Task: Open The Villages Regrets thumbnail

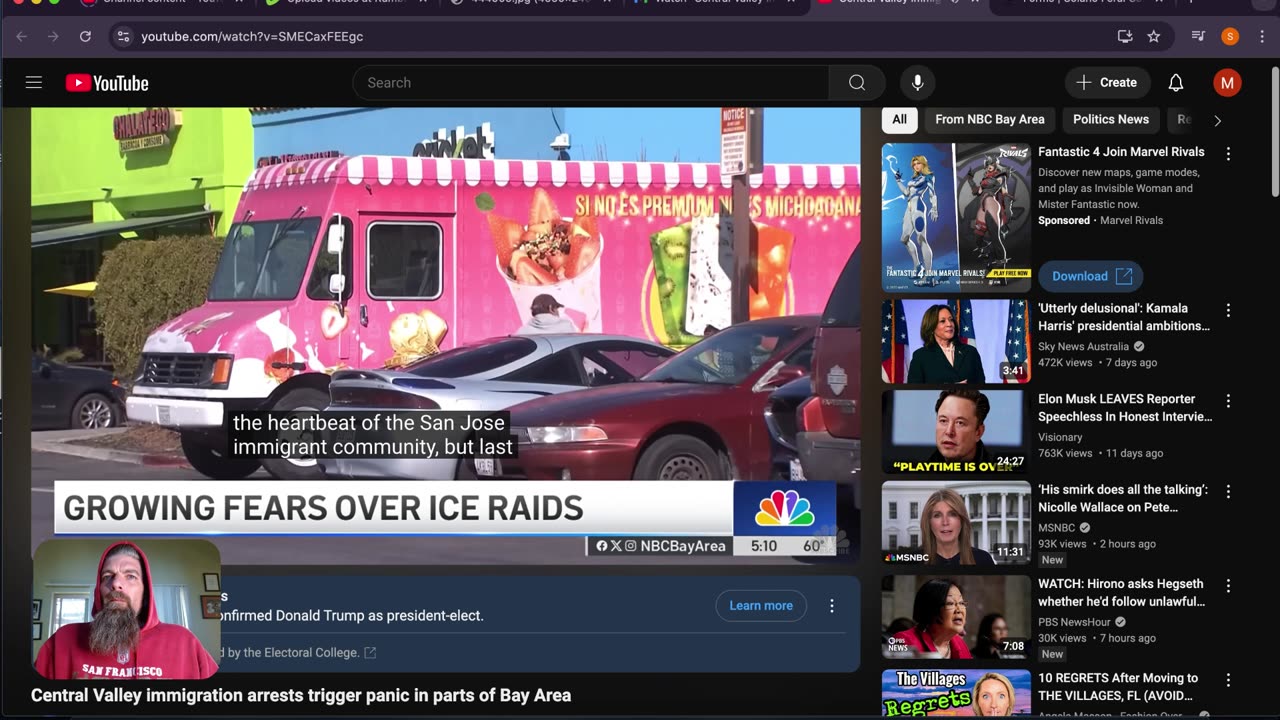Action: click(x=956, y=693)
